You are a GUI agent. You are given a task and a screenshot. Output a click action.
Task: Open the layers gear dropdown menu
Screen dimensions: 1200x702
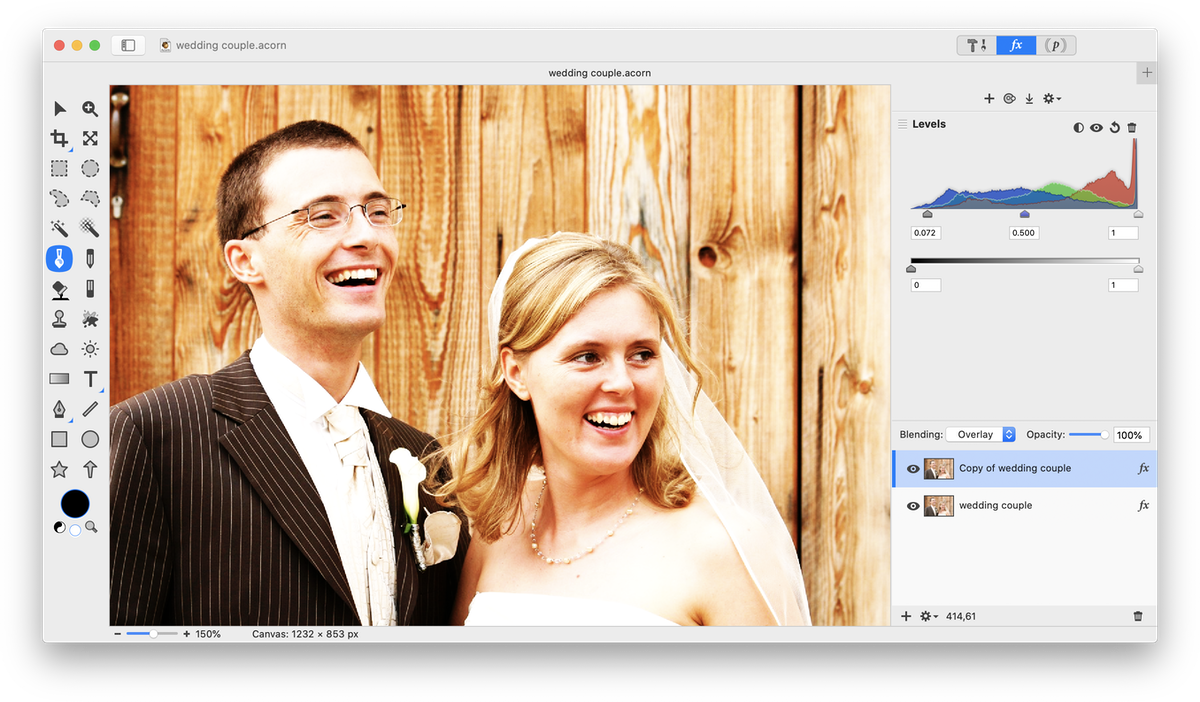929,616
